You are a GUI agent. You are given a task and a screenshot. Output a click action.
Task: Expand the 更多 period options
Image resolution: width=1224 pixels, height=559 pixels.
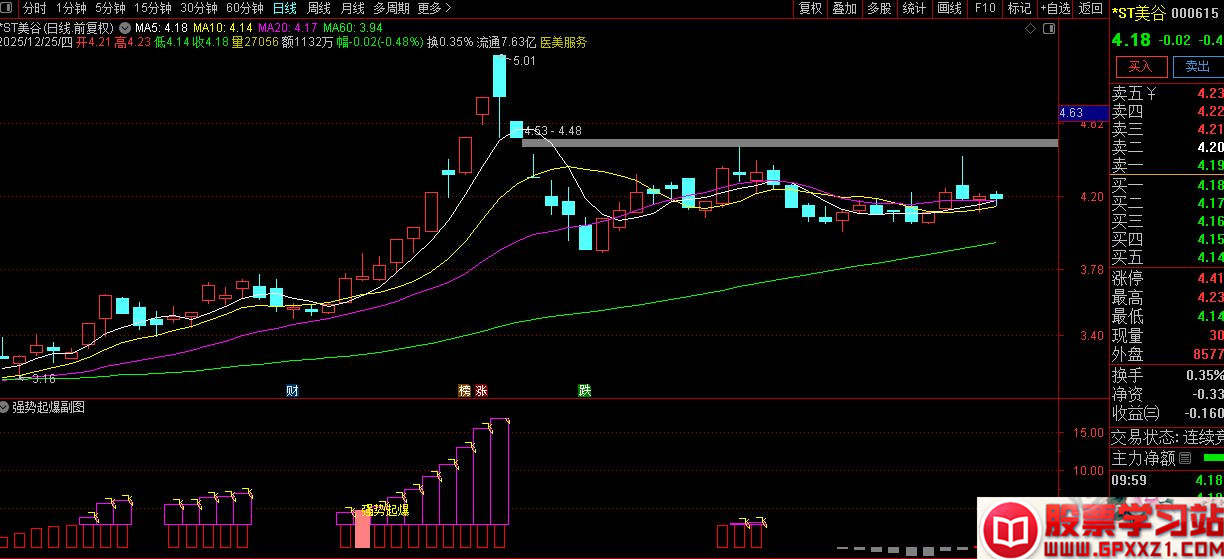434,8
